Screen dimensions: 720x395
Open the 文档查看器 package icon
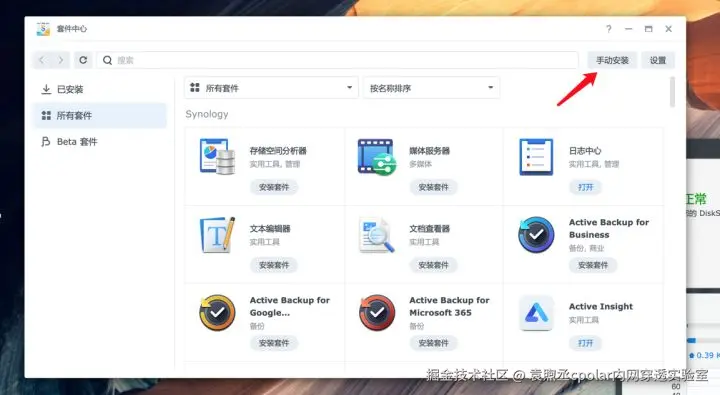pyautogui.click(x=377, y=235)
